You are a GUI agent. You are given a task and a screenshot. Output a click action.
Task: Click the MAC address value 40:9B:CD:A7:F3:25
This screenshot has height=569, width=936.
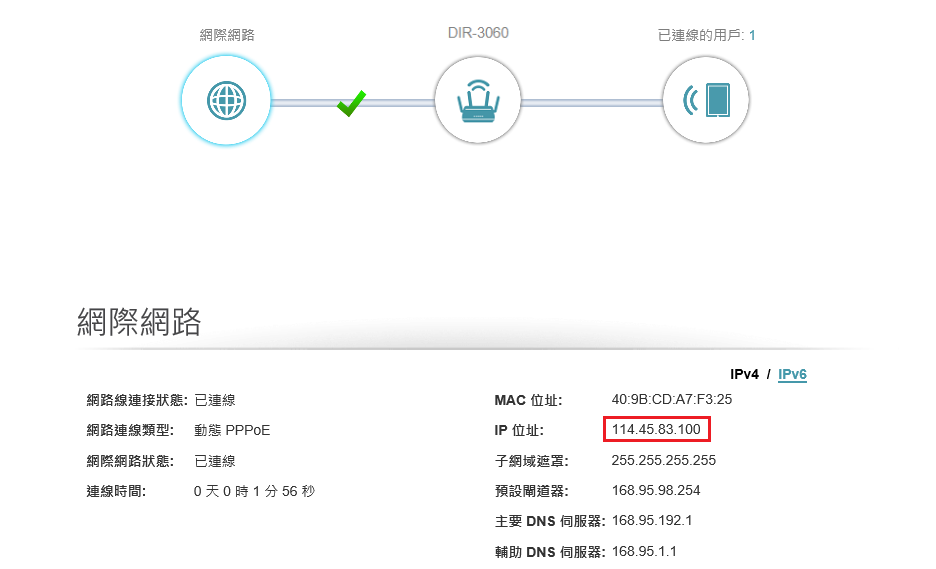[x=671, y=400]
